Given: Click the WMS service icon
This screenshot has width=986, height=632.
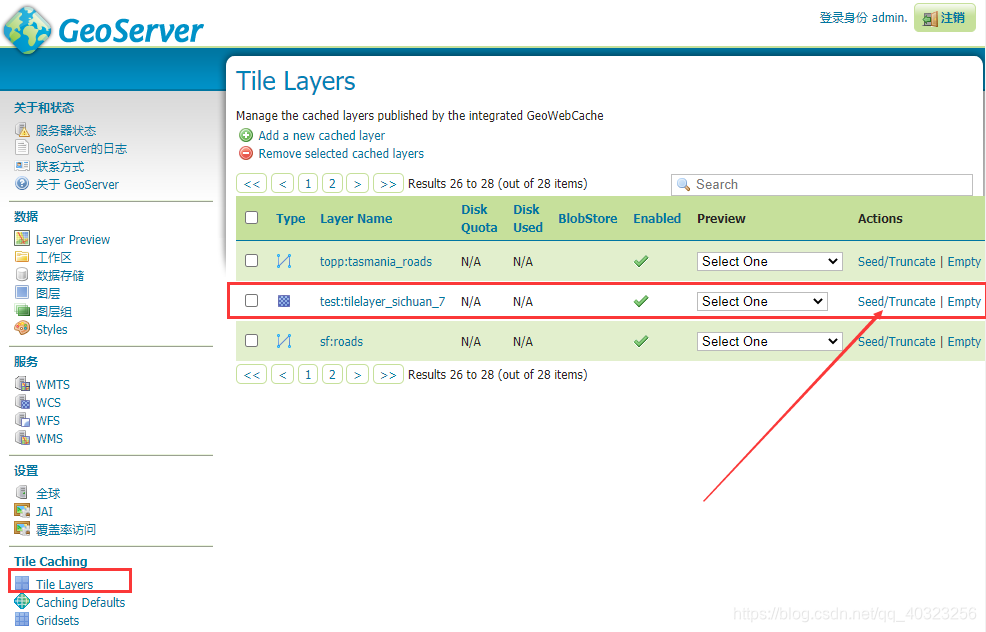Looking at the screenshot, I should (x=22, y=438).
